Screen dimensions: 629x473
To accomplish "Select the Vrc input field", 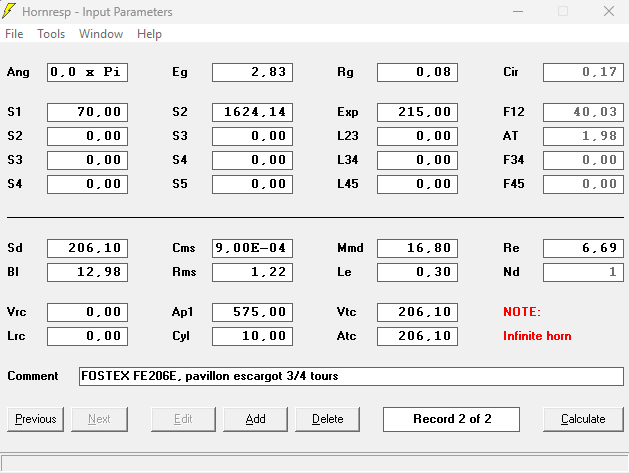I will (x=87, y=312).
